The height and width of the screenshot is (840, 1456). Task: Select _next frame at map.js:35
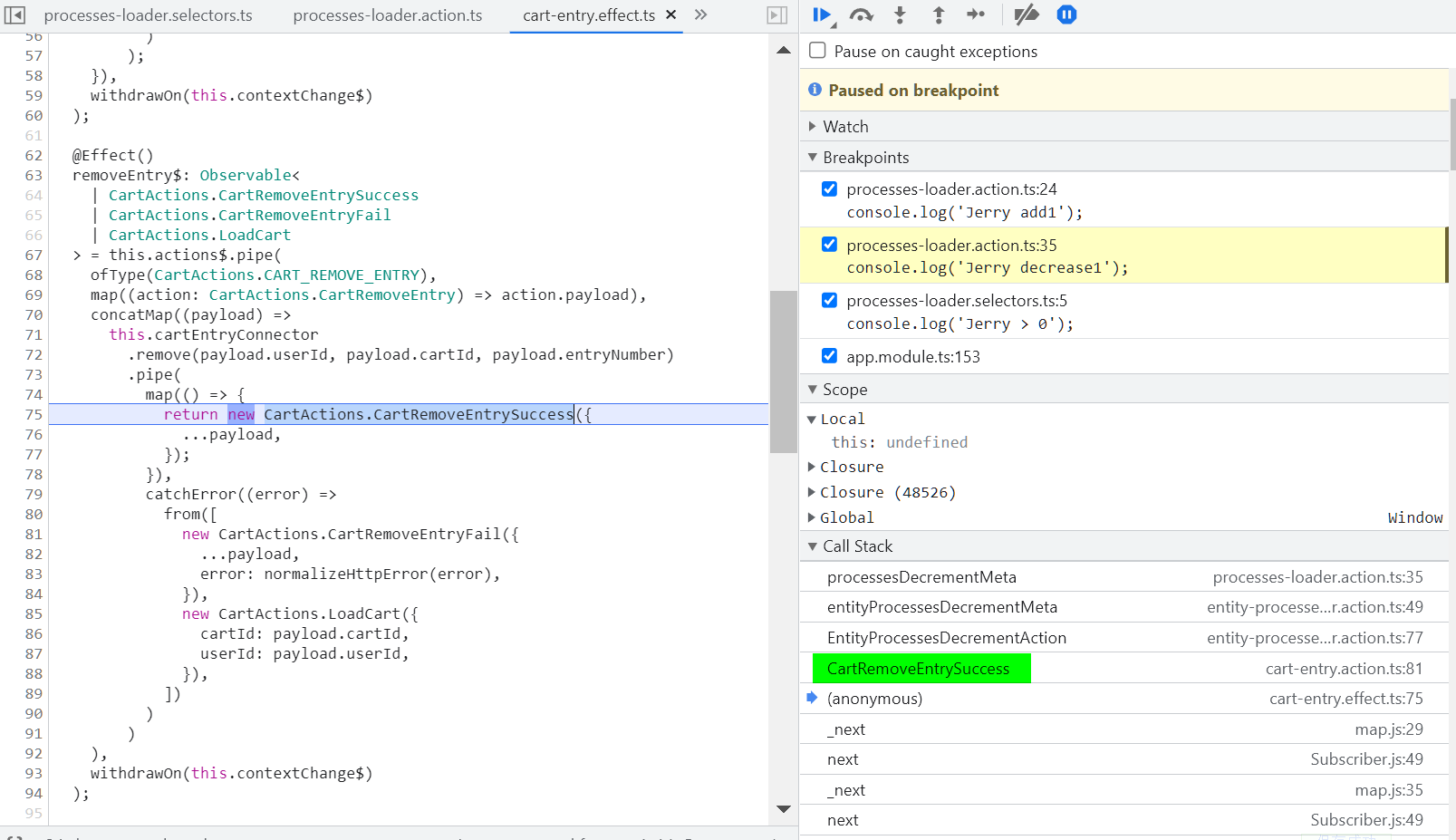1124,790
